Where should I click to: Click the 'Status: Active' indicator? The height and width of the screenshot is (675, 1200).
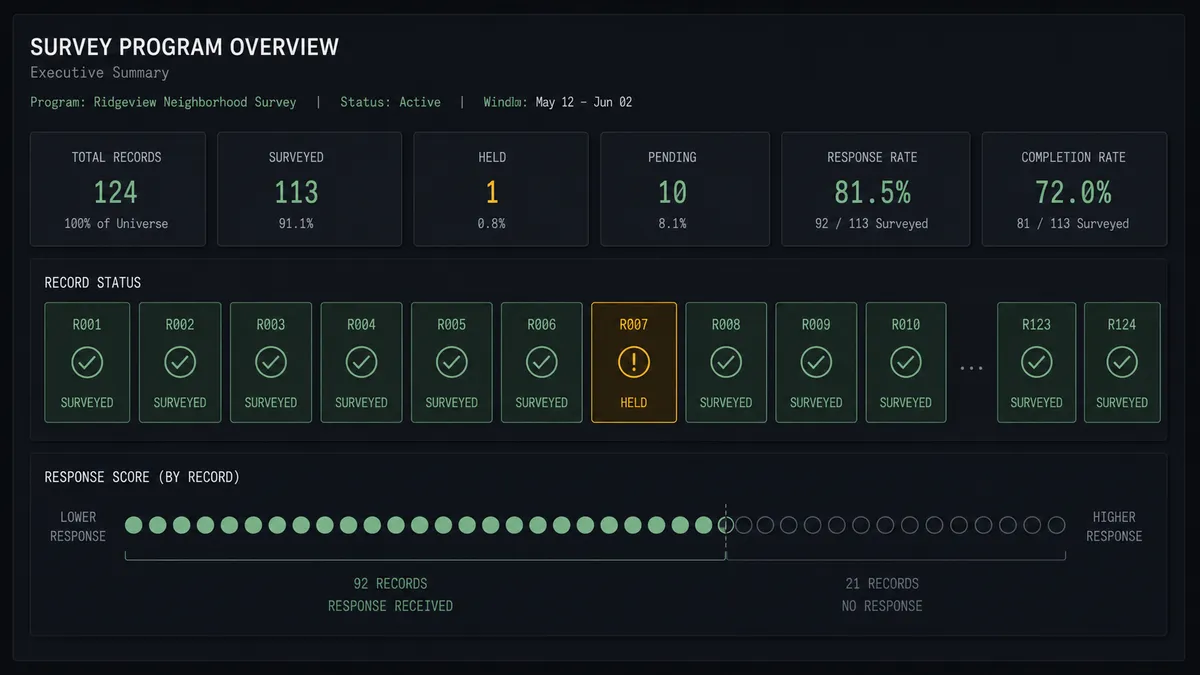(x=390, y=102)
